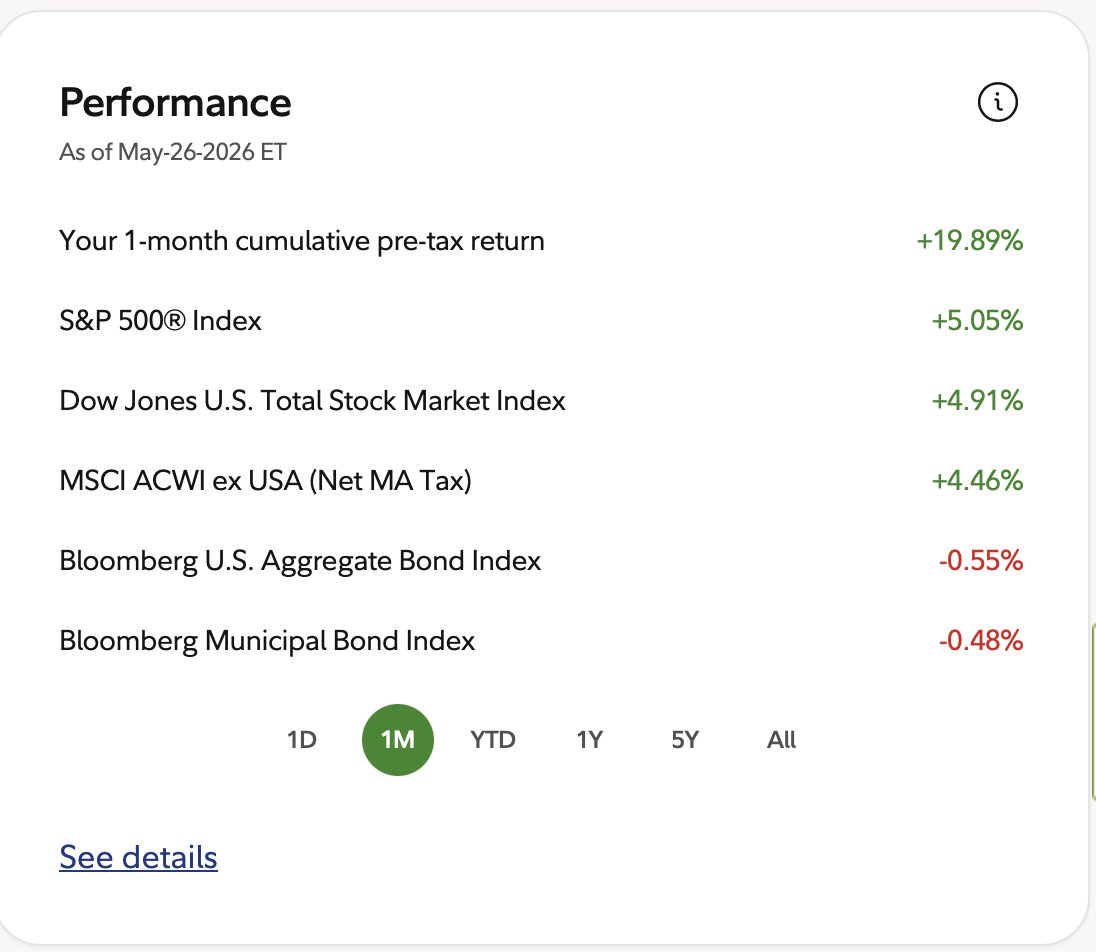This screenshot has height=952, width=1096.
Task: Click the +5.05% S&P value
Action: coord(977,321)
